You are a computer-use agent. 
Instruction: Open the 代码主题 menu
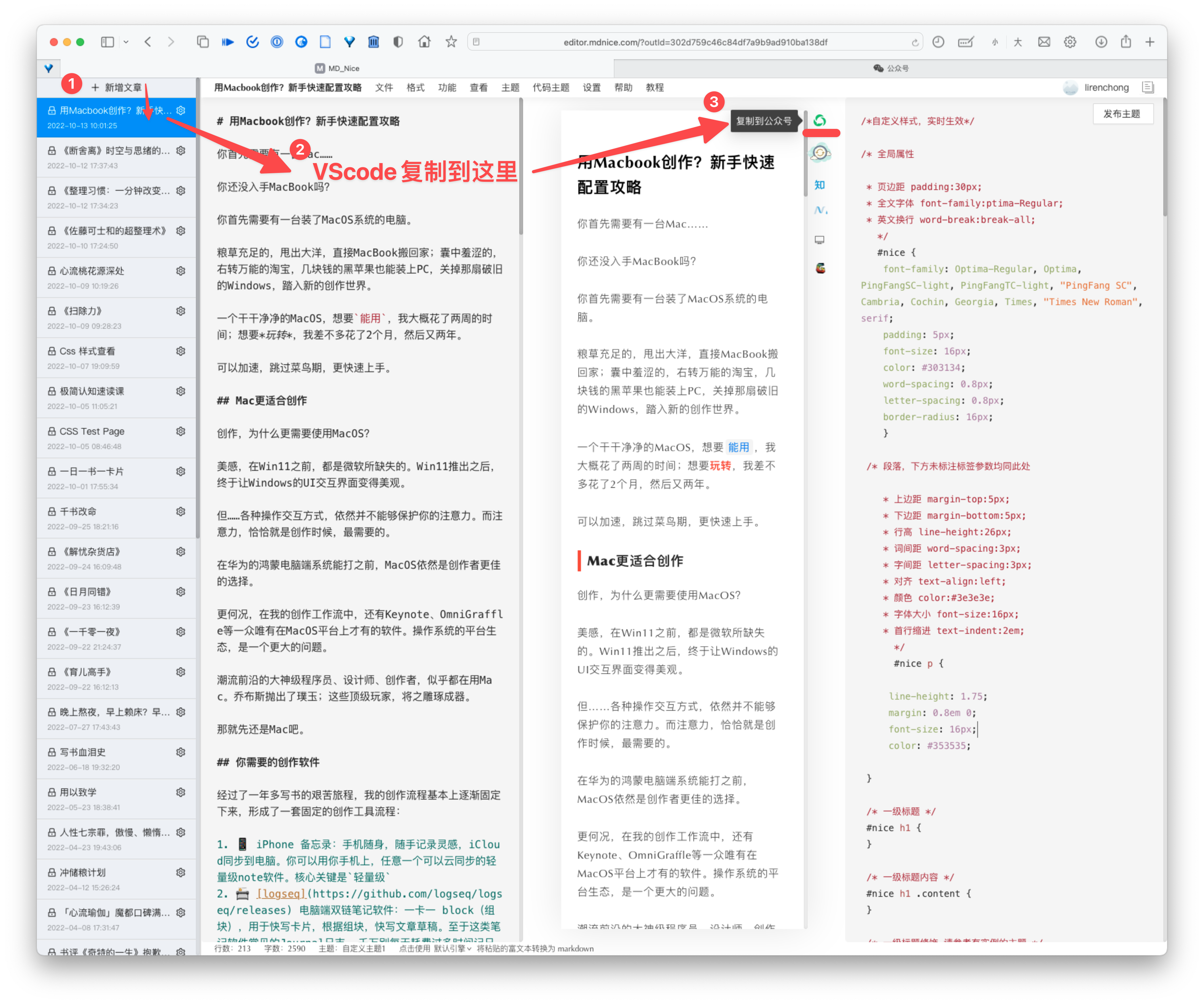point(551,88)
